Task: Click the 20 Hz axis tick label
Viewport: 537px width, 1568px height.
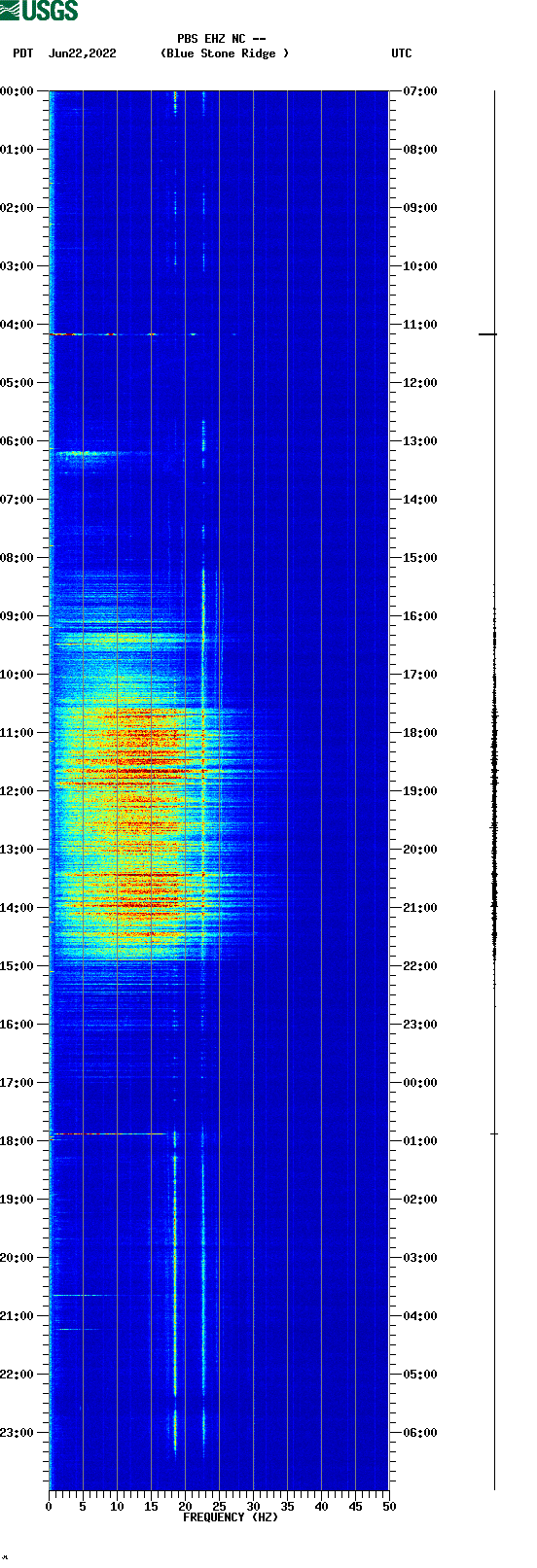Action: (x=185, y=1507)
